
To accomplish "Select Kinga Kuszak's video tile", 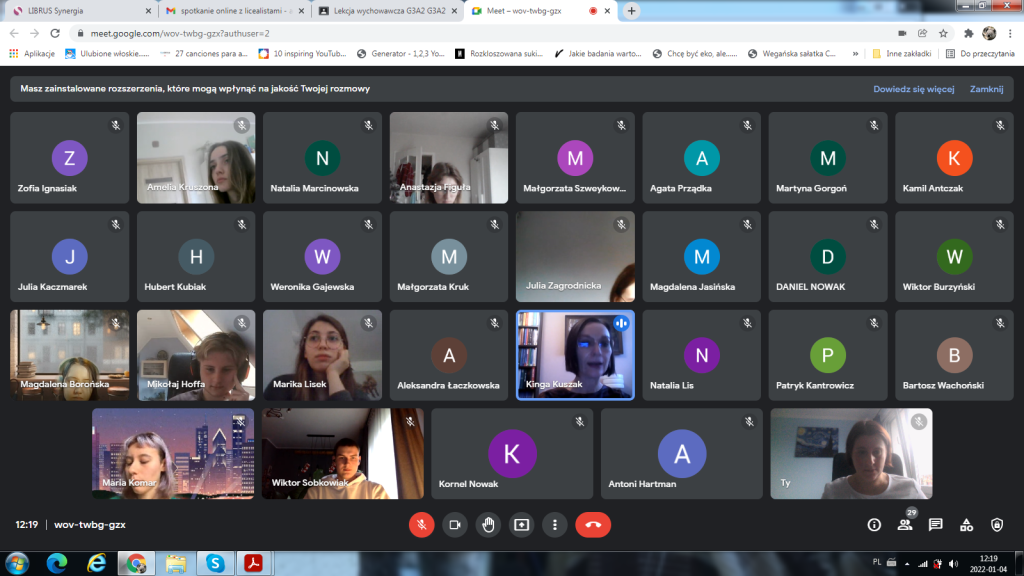I will [575, 355].
